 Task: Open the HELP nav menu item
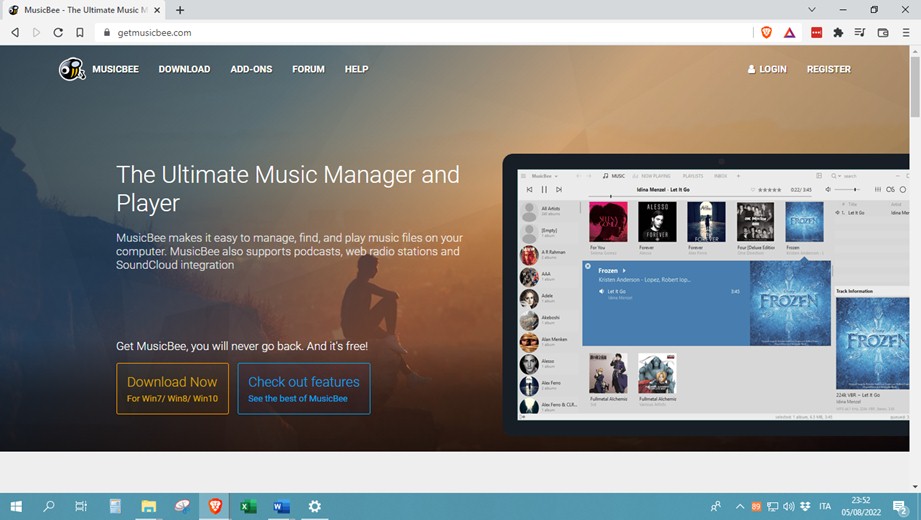[x=357, y=69]
